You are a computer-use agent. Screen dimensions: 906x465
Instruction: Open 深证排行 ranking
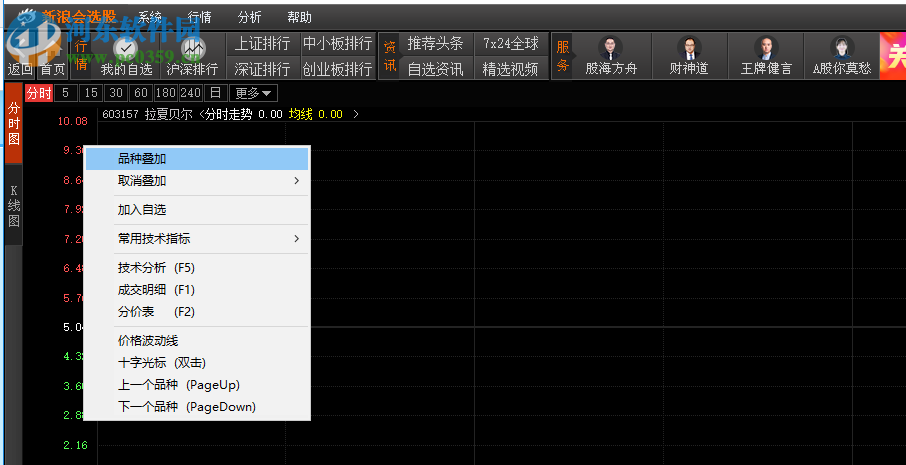(262, 69)
